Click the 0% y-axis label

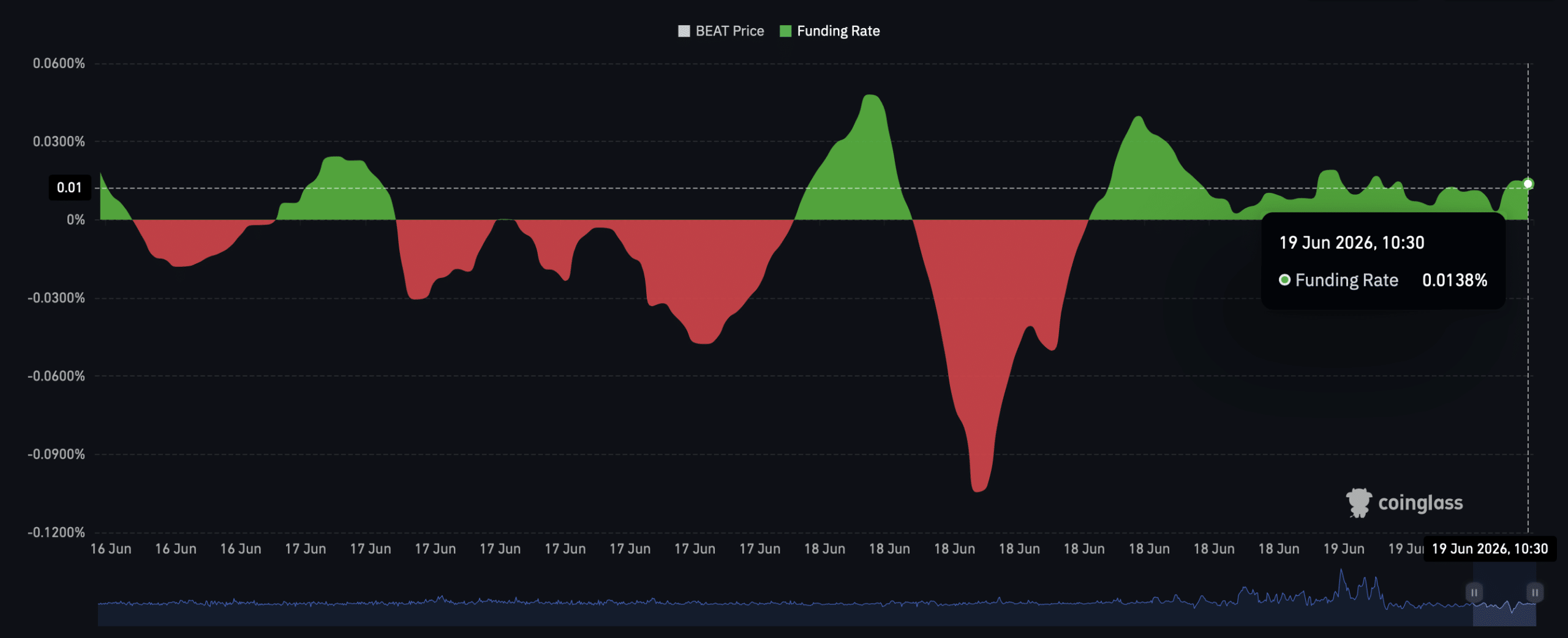(x=75, y=220)
